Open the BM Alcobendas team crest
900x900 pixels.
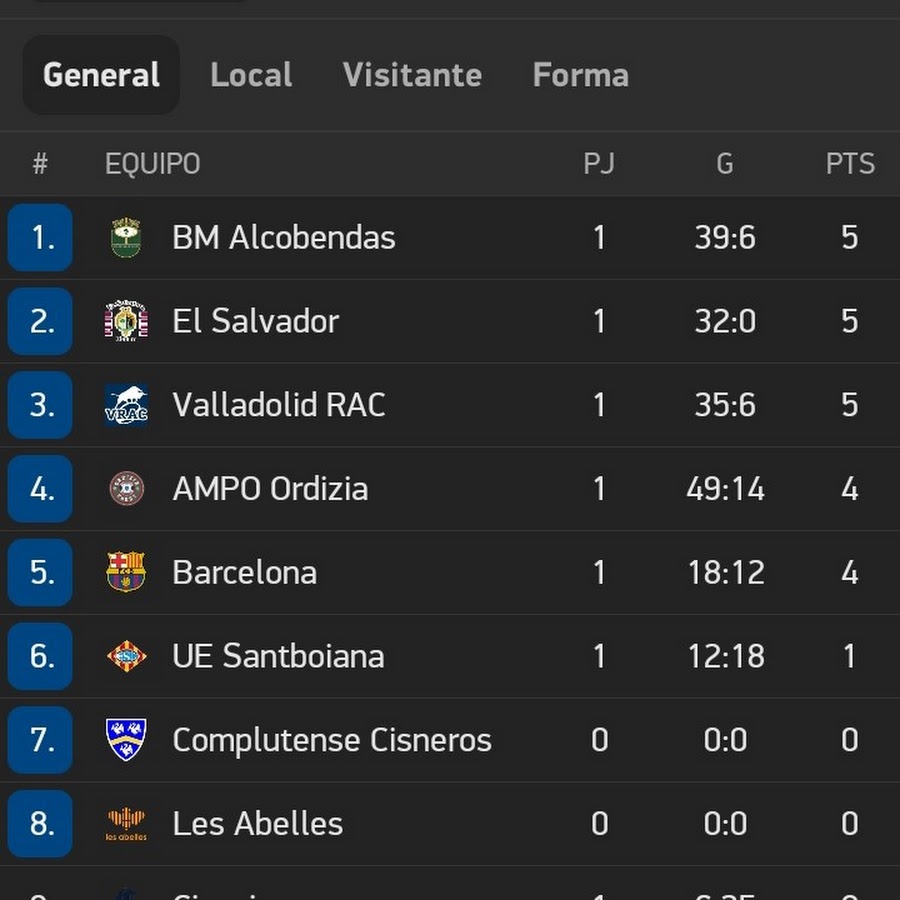[126, 237]
